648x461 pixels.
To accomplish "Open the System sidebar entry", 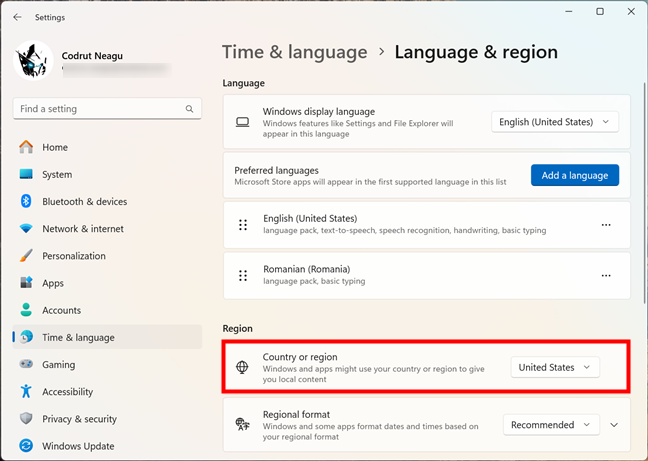I will [107, 174].
